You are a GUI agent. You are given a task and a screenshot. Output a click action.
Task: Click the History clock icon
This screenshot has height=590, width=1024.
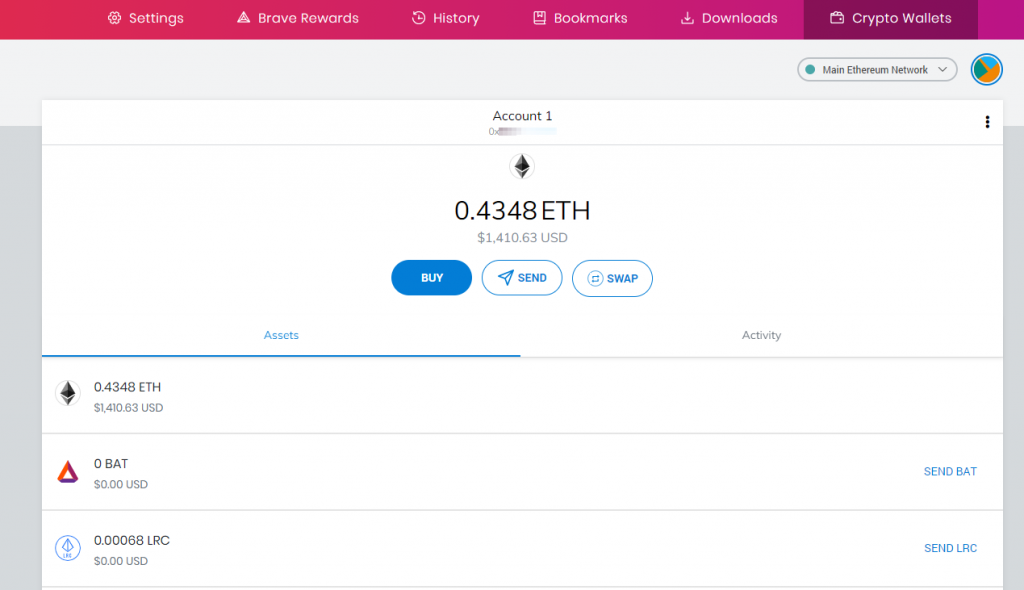click(x=419, y=18)
